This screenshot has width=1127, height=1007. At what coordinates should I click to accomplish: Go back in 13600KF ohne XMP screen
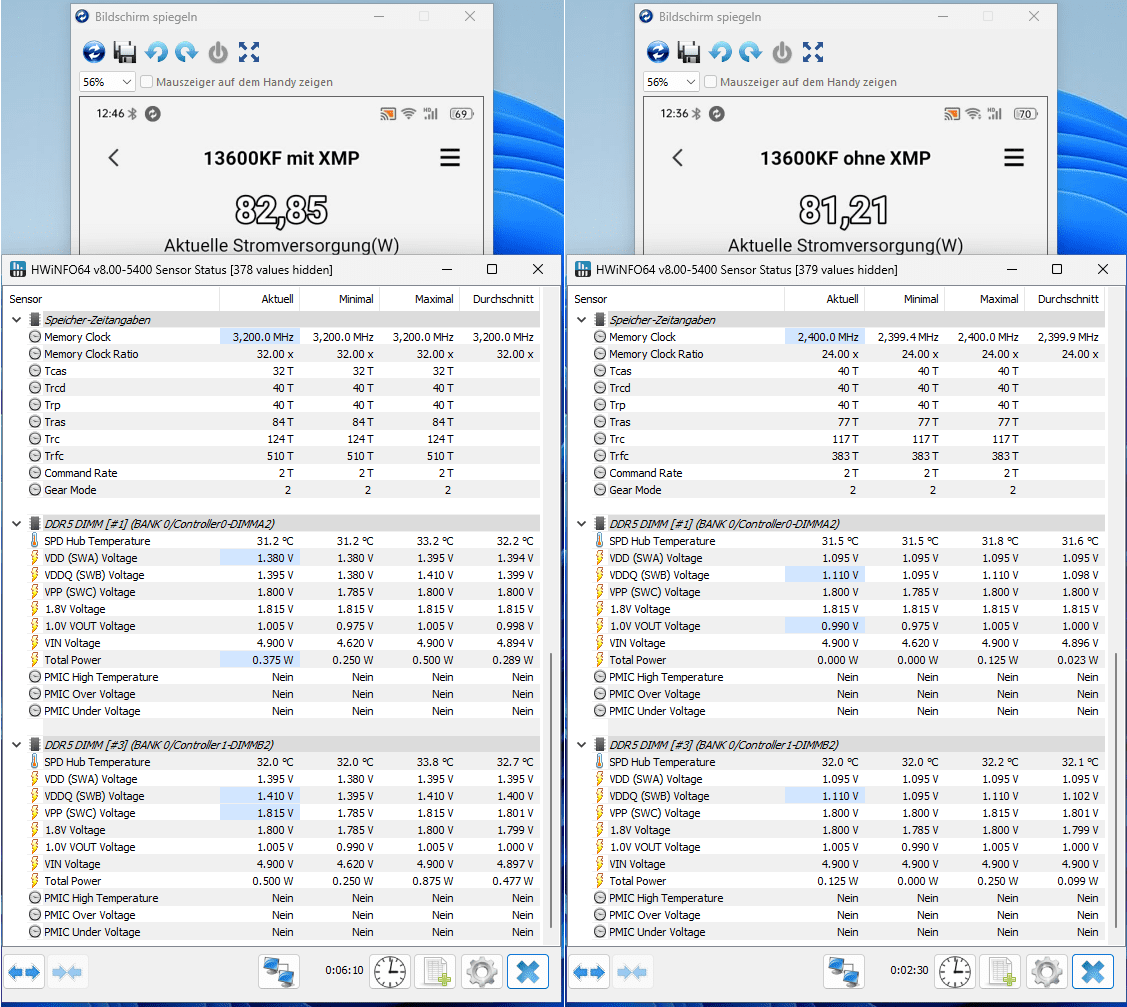[x=678, y=157]
